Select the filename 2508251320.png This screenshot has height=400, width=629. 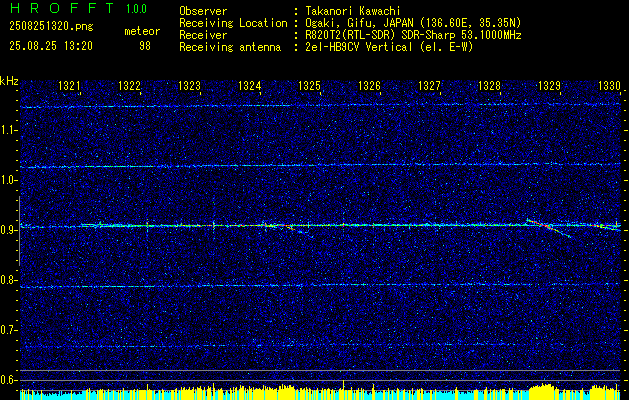(51, 27)
